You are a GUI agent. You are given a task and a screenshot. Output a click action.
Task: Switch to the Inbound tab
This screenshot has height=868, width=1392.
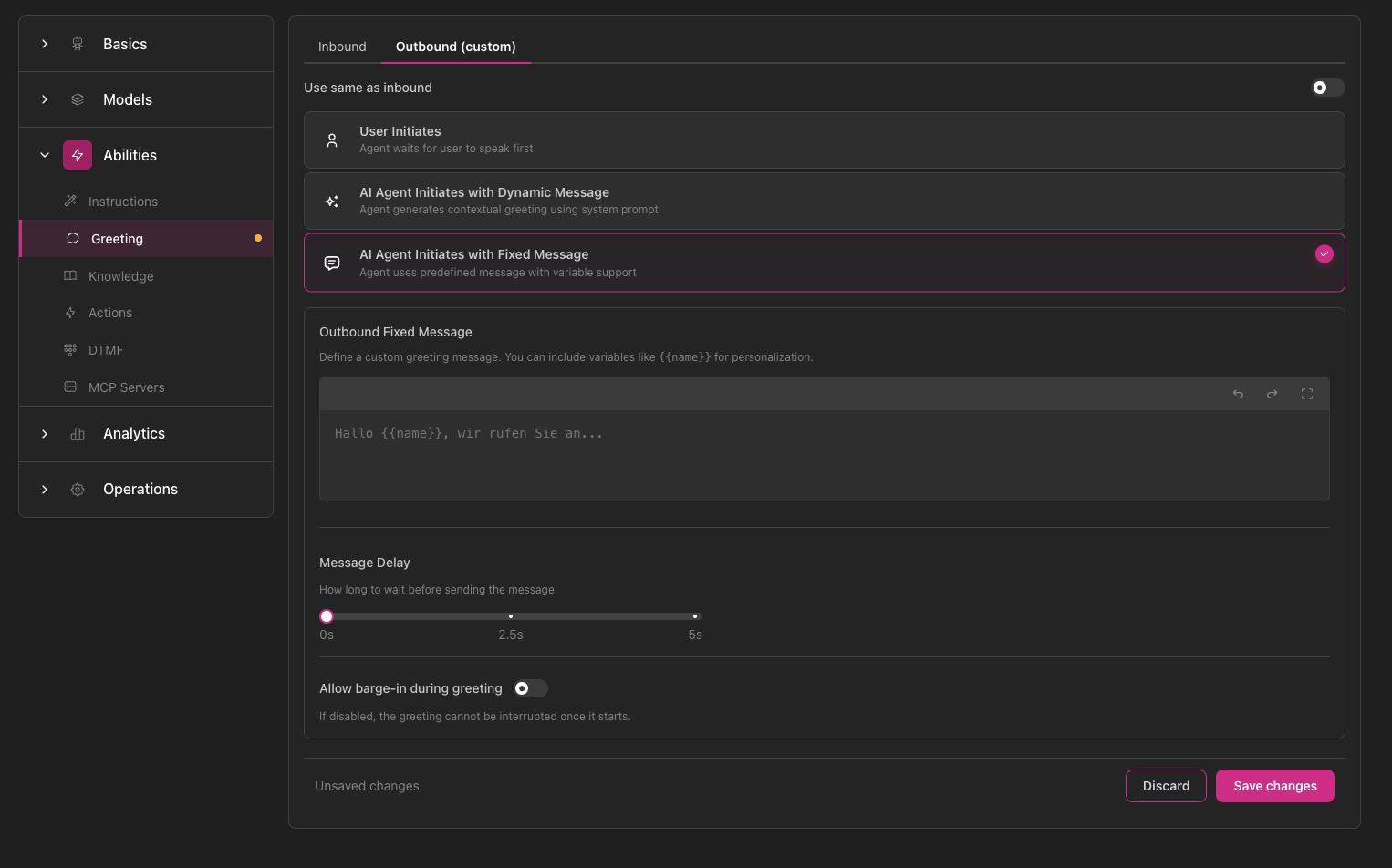tap(342, 46)
